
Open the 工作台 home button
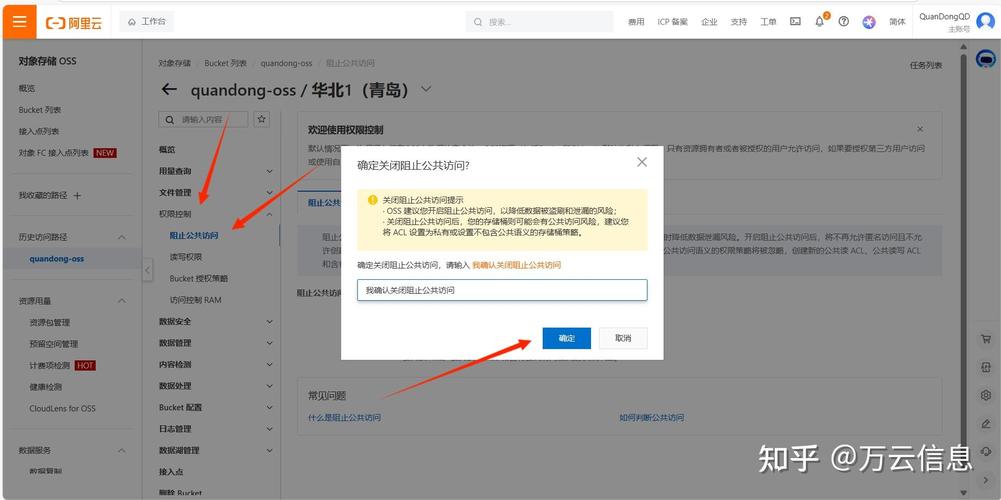click(147, 22)
